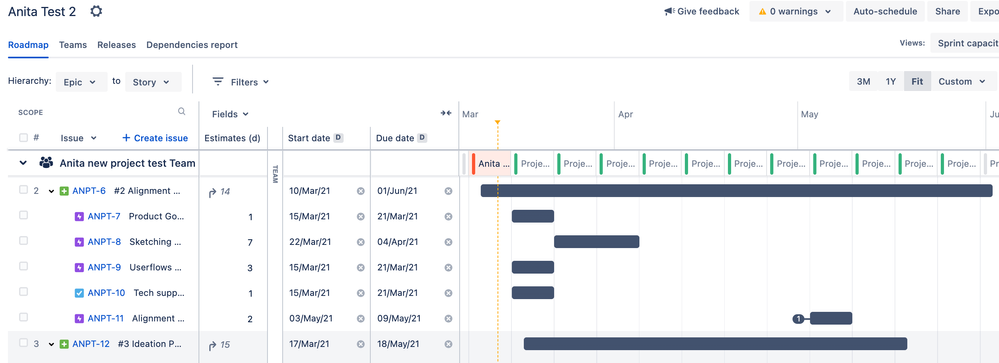Viewport: 999px width, 363px height.
Task: Collapse the ANPT-6 epic children
Action: 52,191
